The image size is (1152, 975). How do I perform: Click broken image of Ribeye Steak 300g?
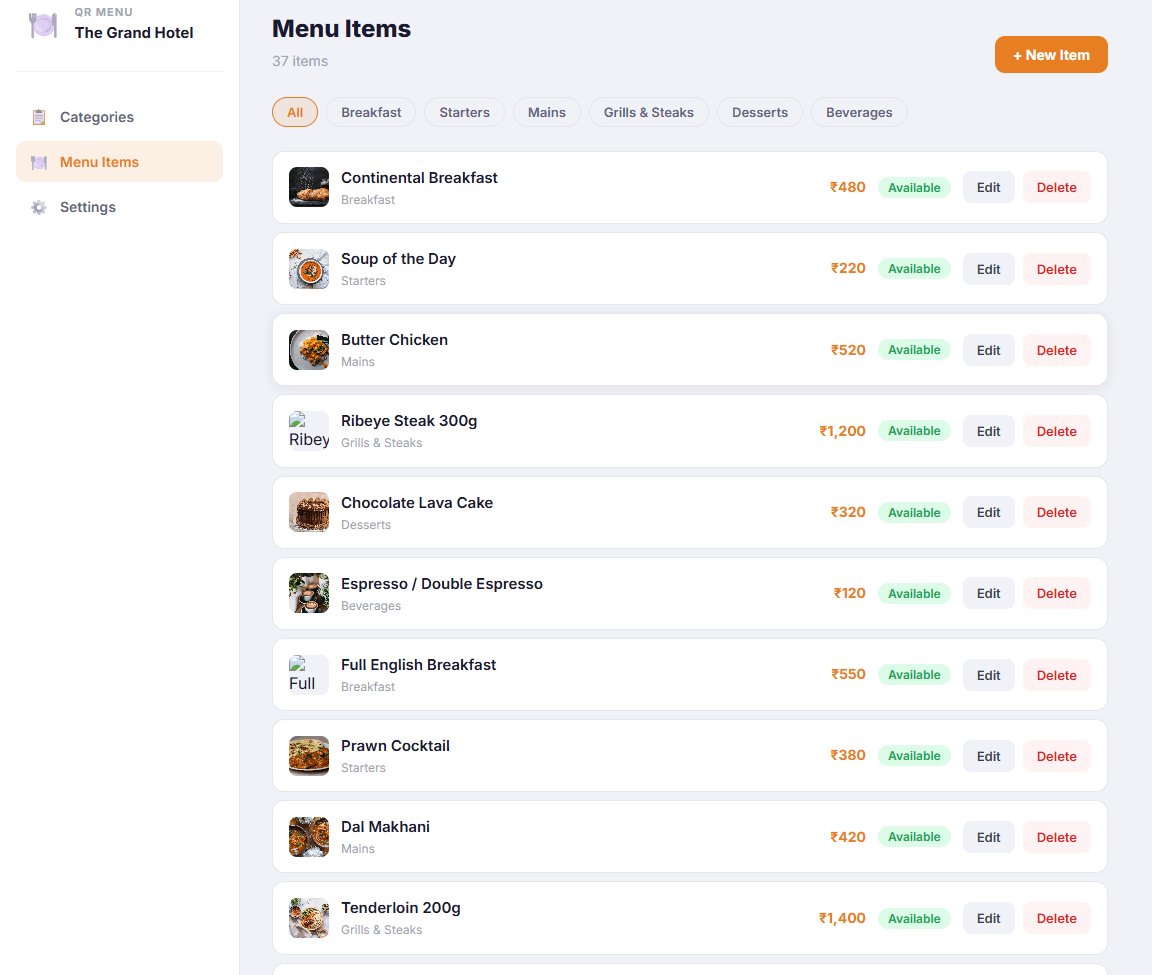309,431
